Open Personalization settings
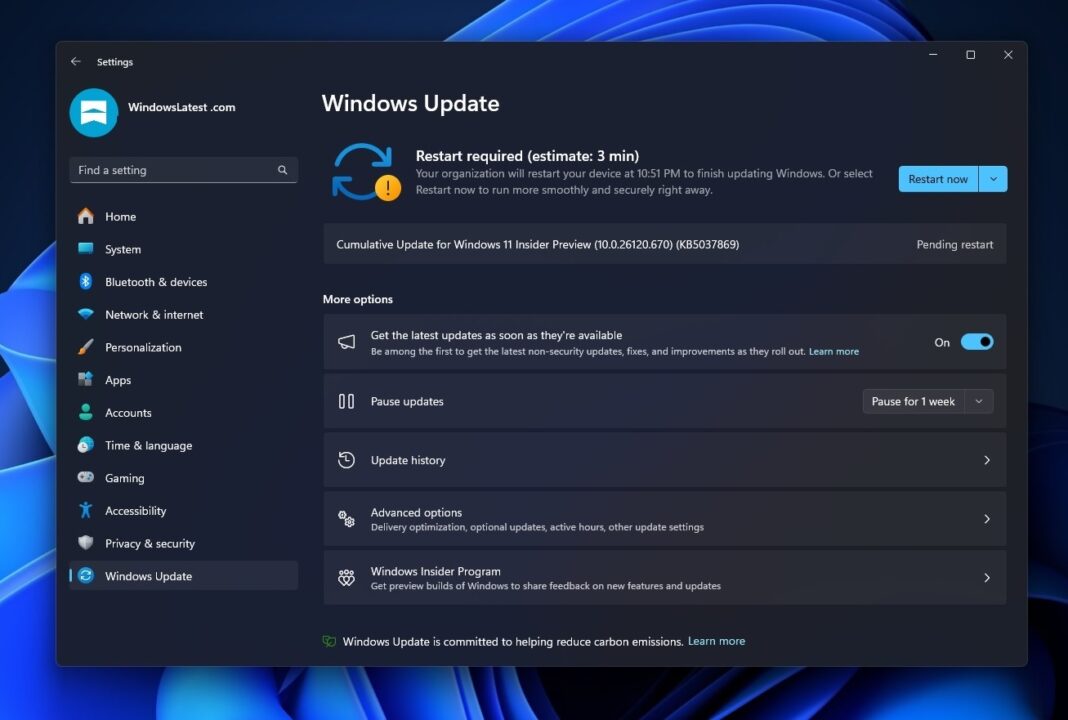1068x720 pixels. pyautogui.click(x=145, y=347)
